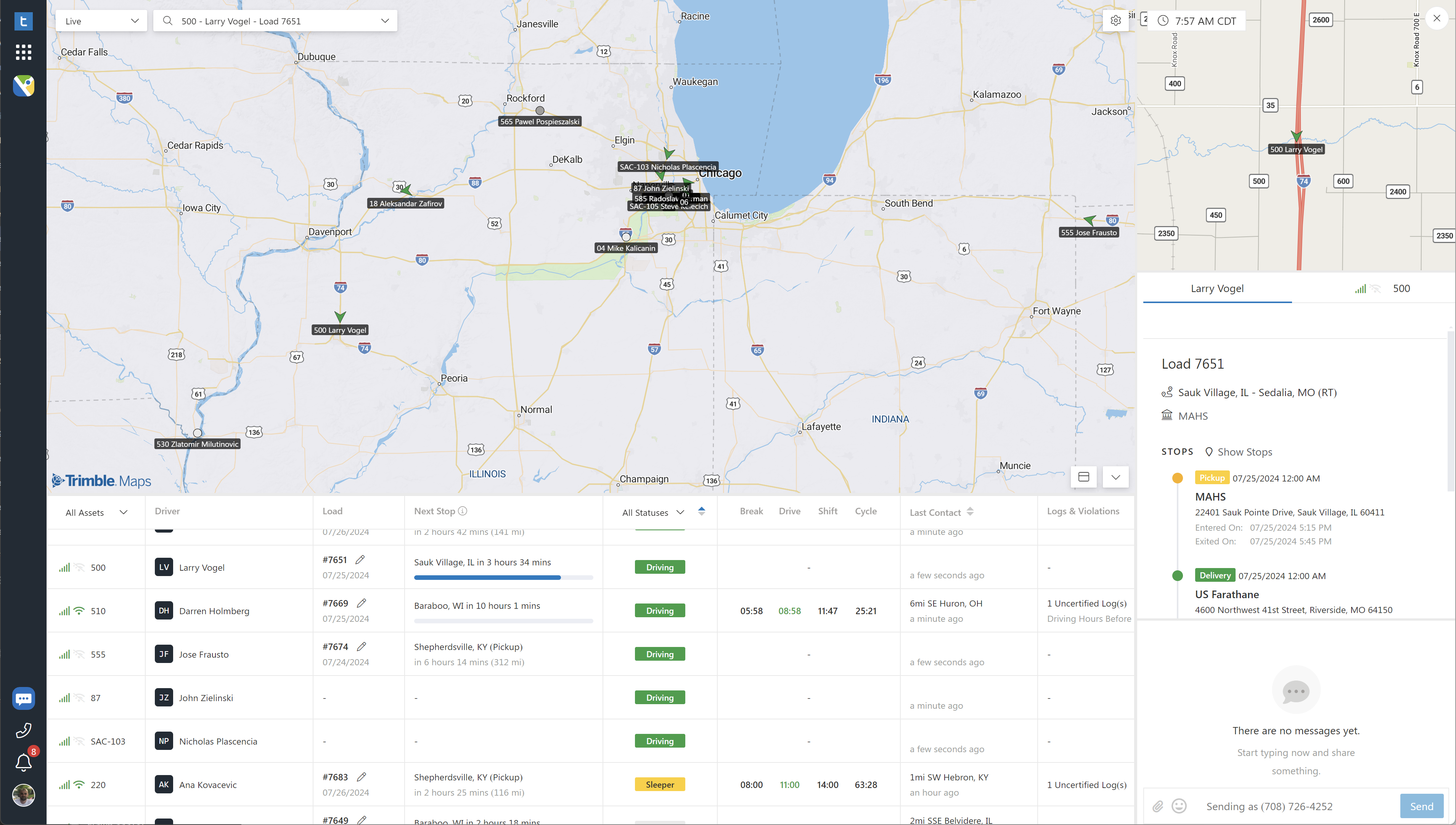Click the Logs & Violations column header

click(x=1083, y=511)
